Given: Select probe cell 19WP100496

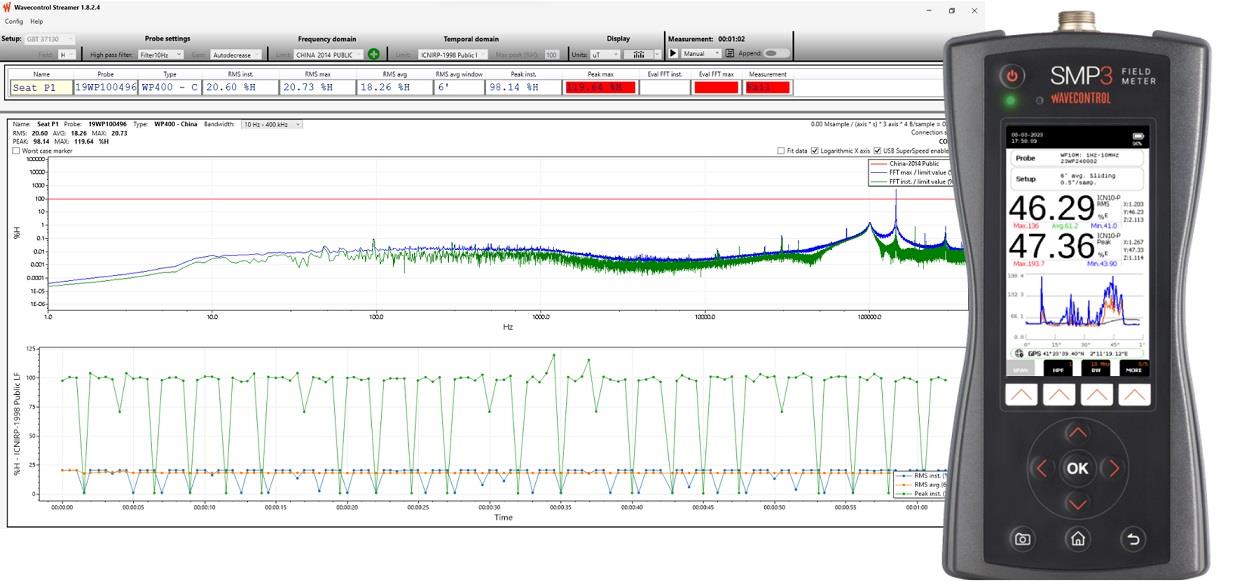Looking at the screenshot, I should point(105,88).
